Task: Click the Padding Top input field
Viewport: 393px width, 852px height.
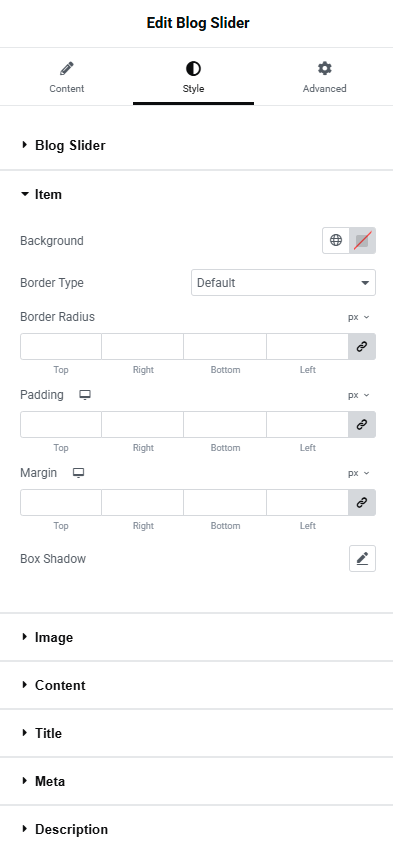Action: (x=61, y=424)
